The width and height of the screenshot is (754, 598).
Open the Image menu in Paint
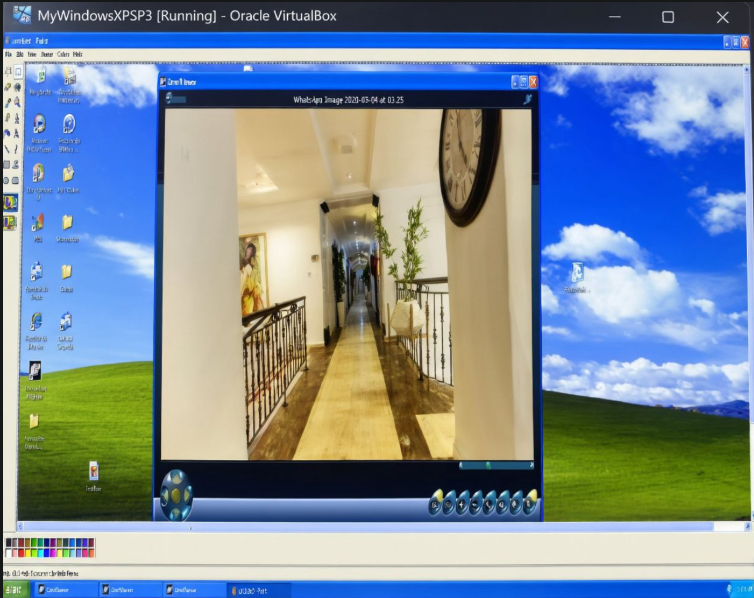(x=46, y=54)
